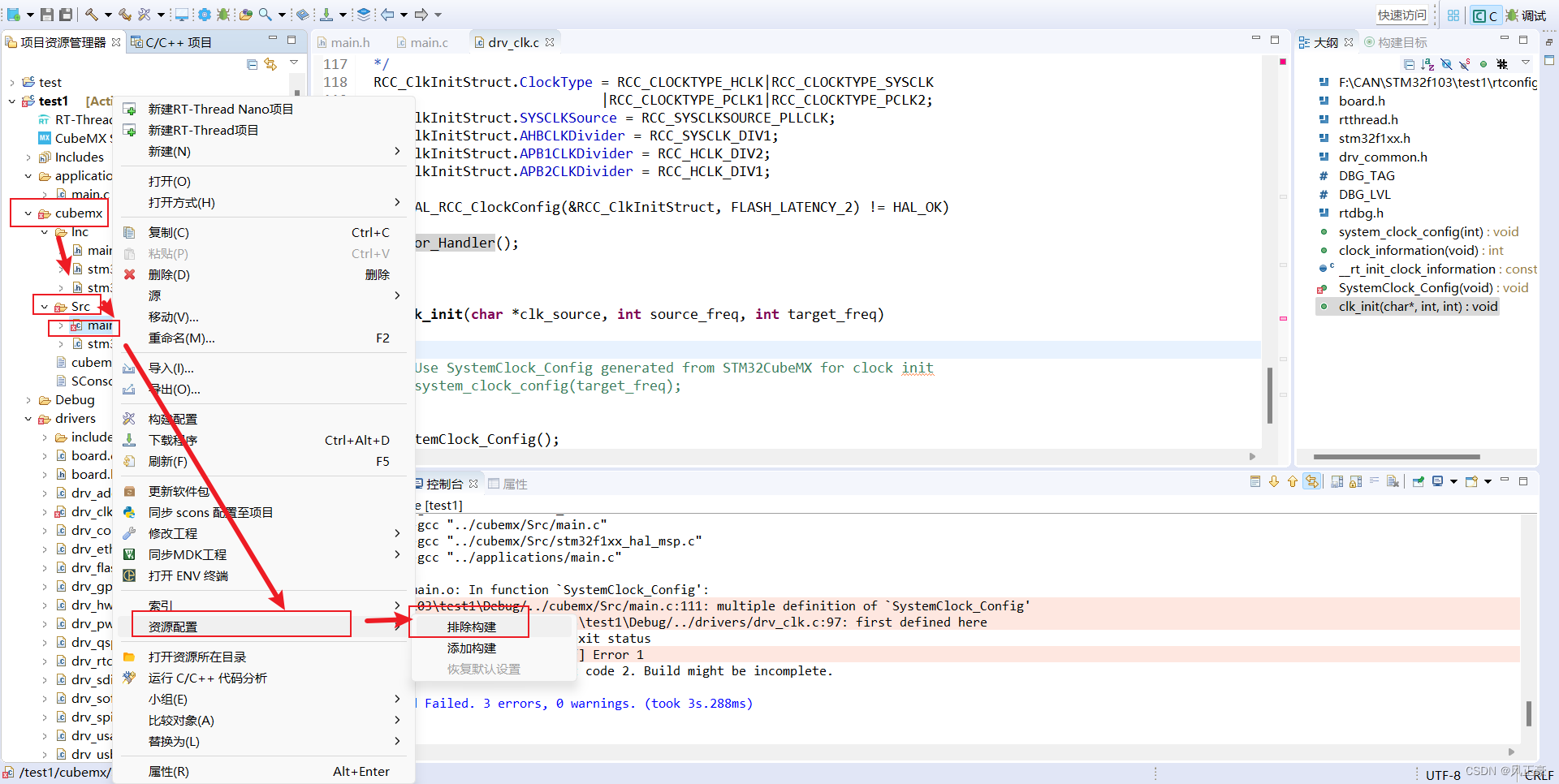Switch to 构建目标 tab
This screenshot has width=1559, height=784.
1396,42
